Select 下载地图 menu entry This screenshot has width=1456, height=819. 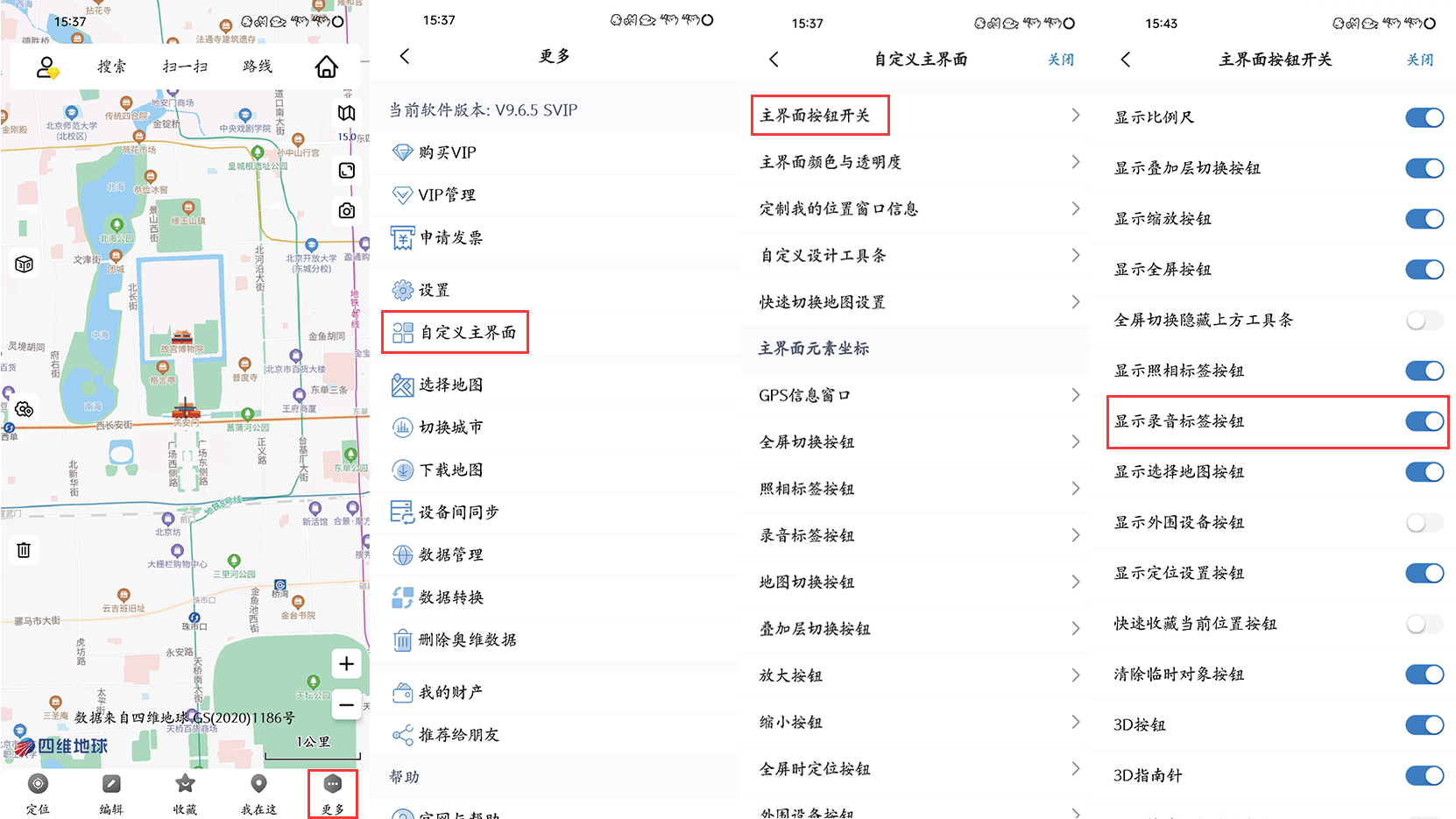450,470
